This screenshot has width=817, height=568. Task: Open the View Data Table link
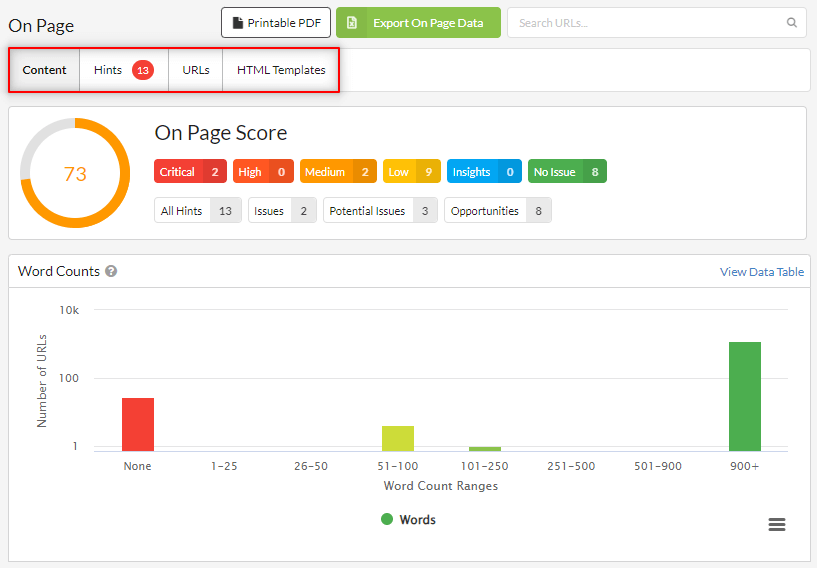(762, 271)
